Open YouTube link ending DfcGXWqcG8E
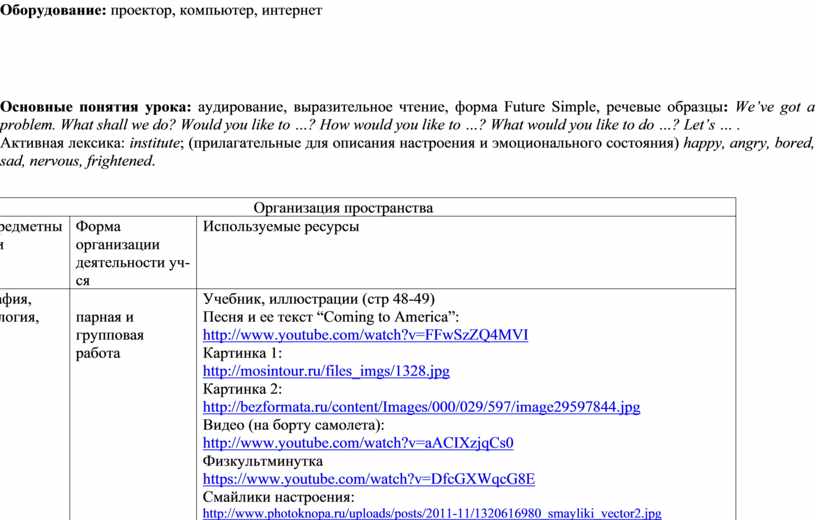 coord(369,478)
